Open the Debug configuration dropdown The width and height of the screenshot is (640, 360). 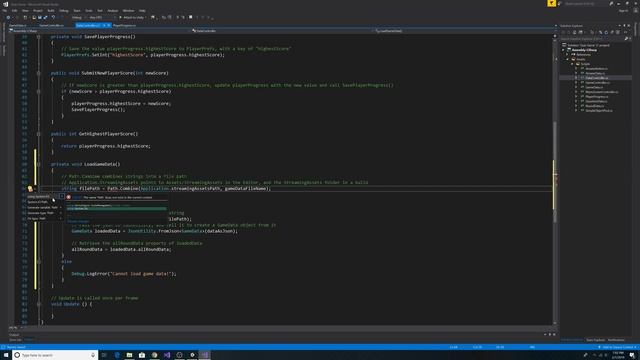pyautogui.click(x=79, y=18)
